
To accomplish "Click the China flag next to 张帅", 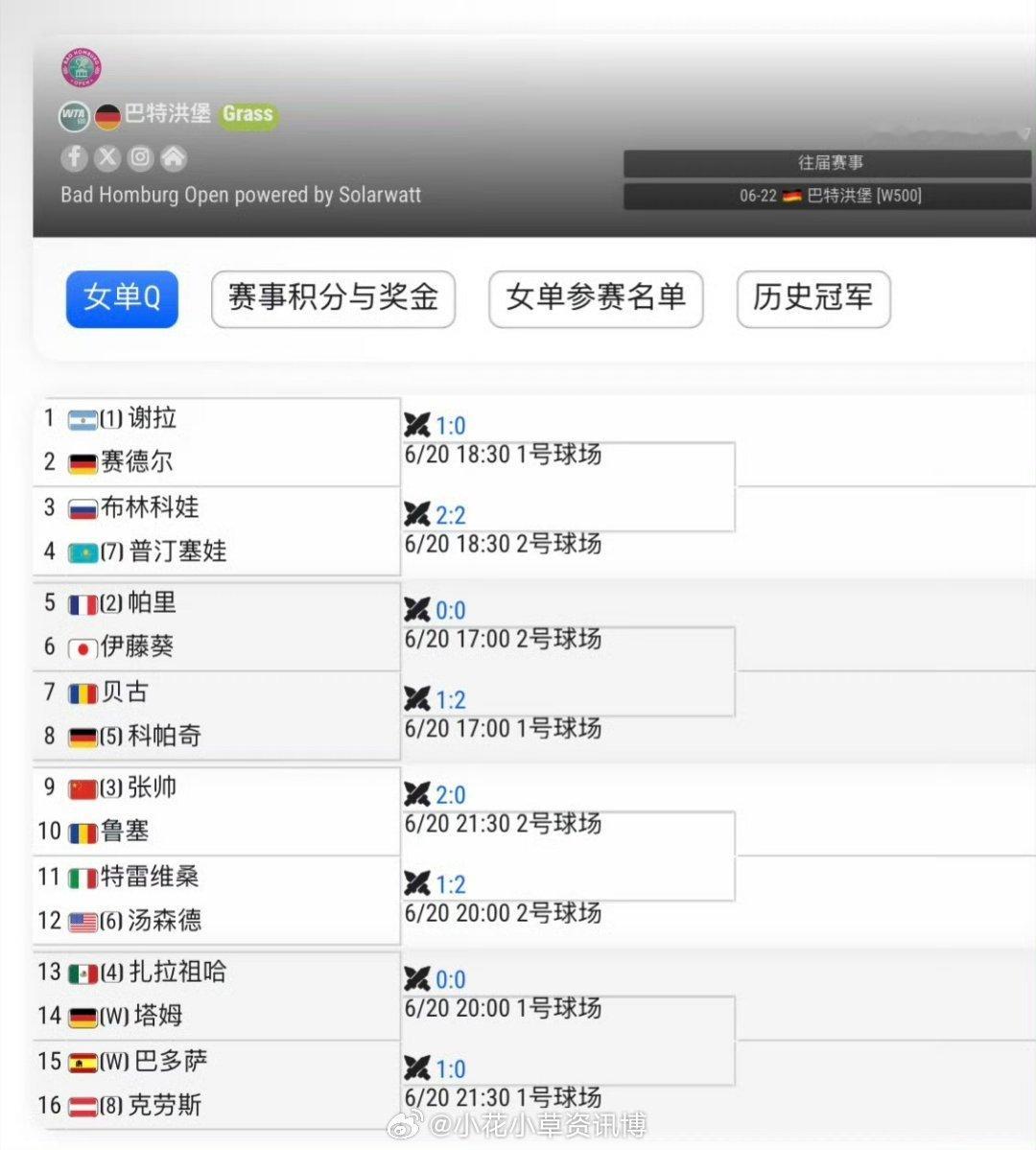I will (82, 789).
